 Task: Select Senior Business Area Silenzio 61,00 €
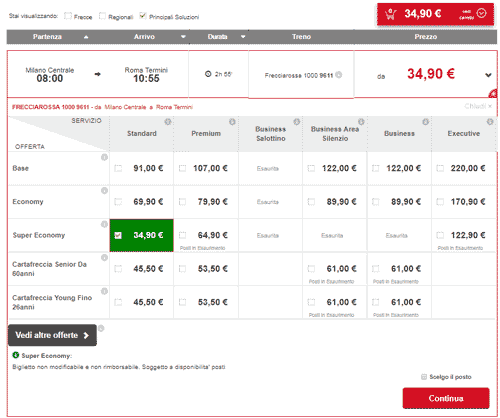pyautogui.click(x=311, y=269)
